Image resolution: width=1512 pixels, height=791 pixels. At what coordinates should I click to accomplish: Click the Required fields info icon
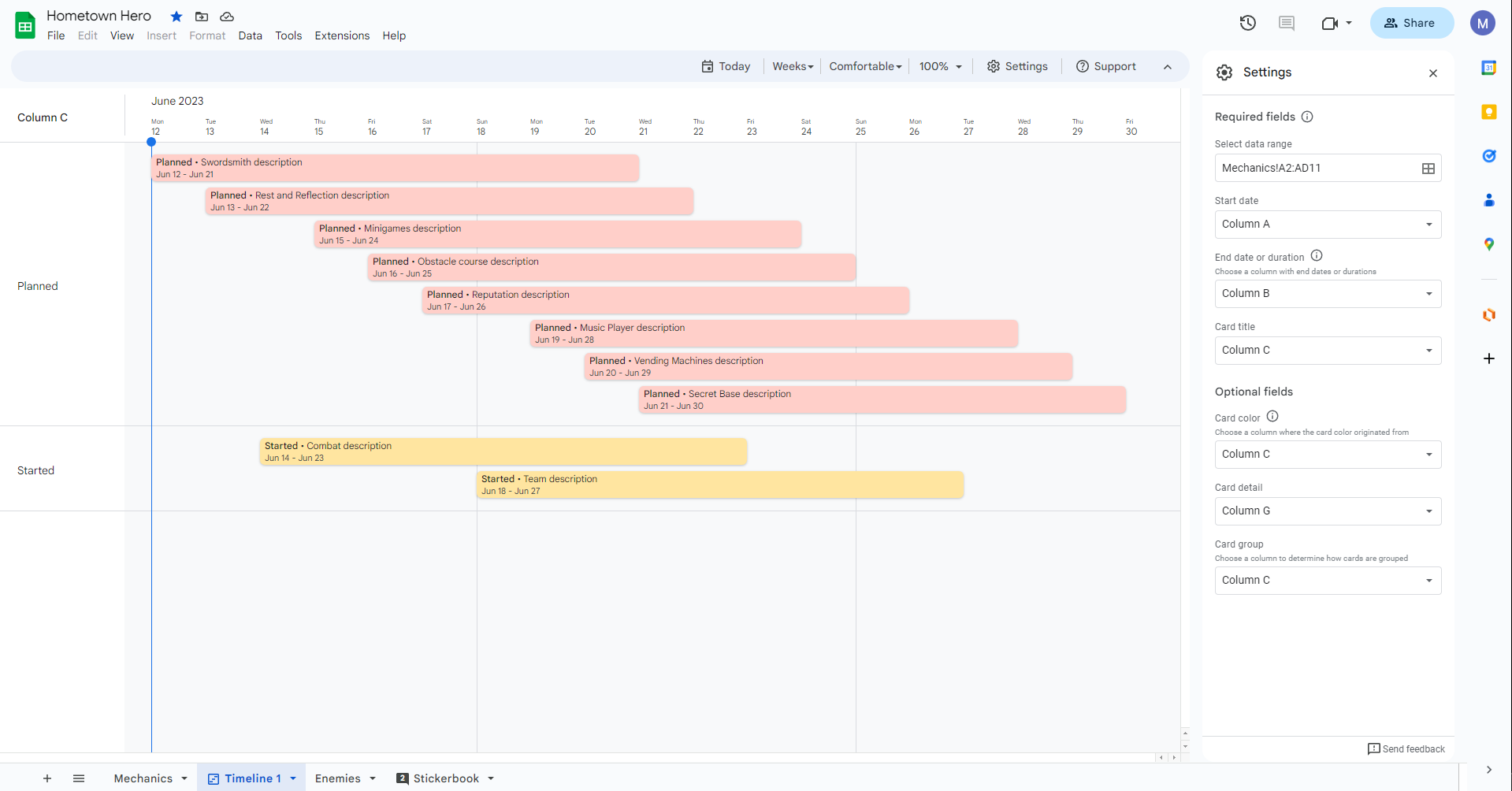(x=1308, y=116)
